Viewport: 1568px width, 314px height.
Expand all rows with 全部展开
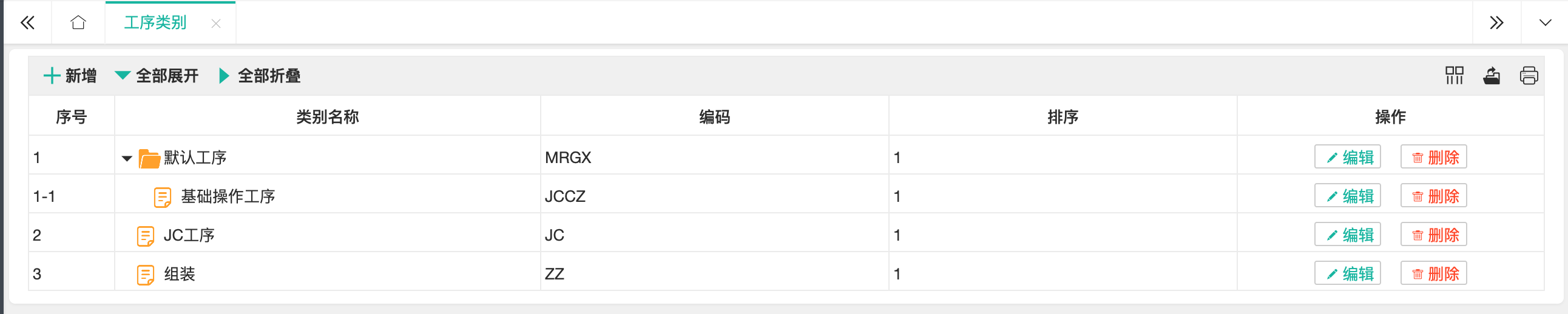click(157, 75)
